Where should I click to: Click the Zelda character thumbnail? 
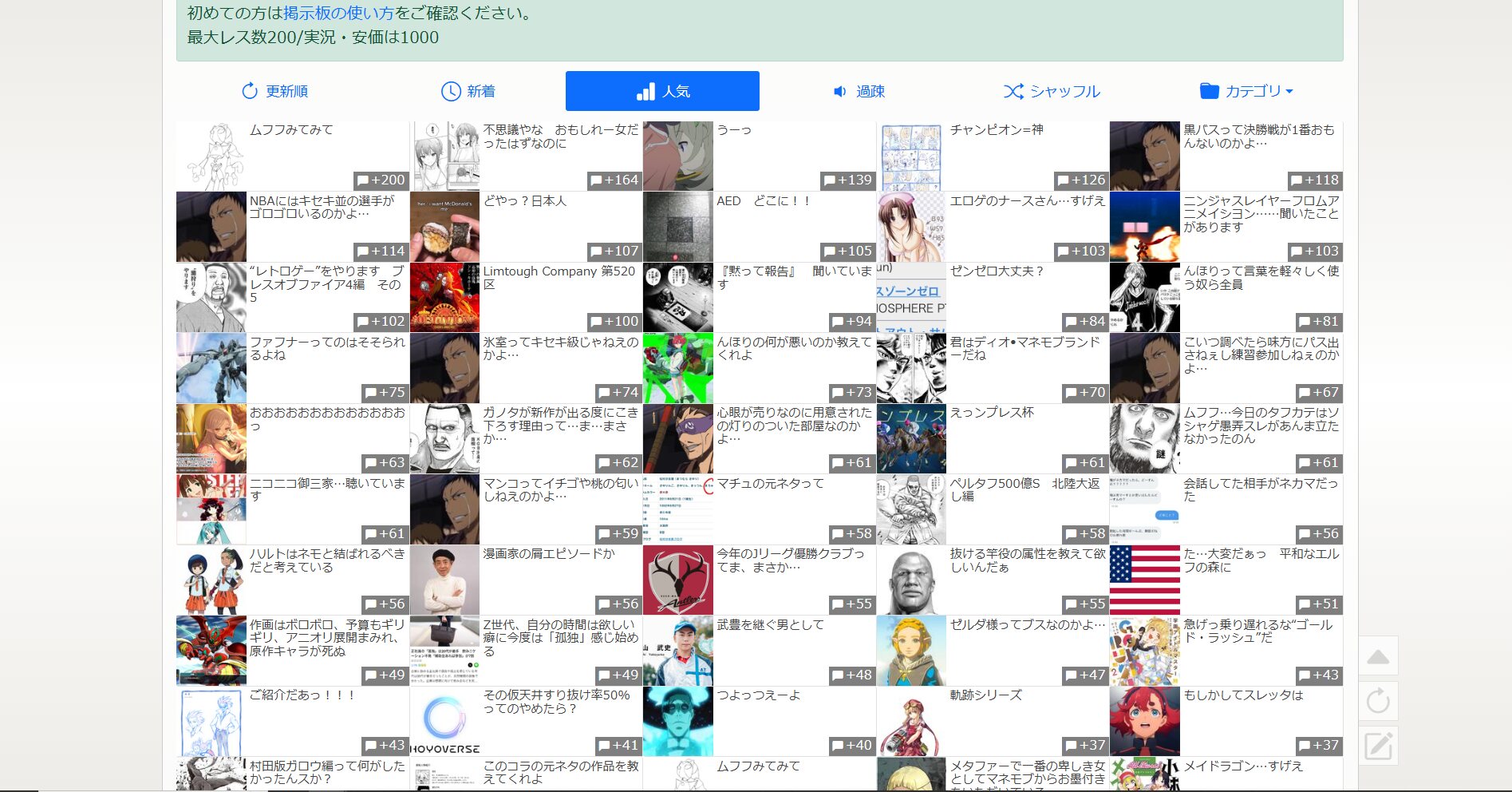(911, 651)
